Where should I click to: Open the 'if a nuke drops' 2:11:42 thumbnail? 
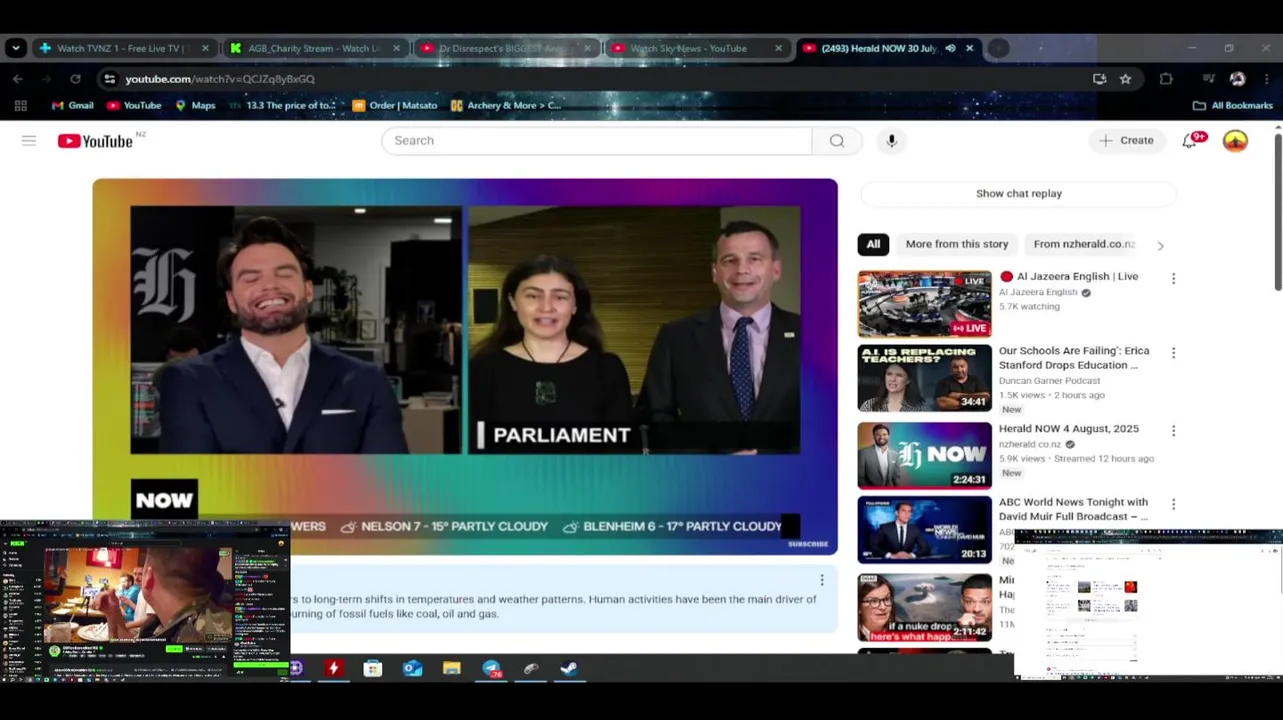point(924,607)
